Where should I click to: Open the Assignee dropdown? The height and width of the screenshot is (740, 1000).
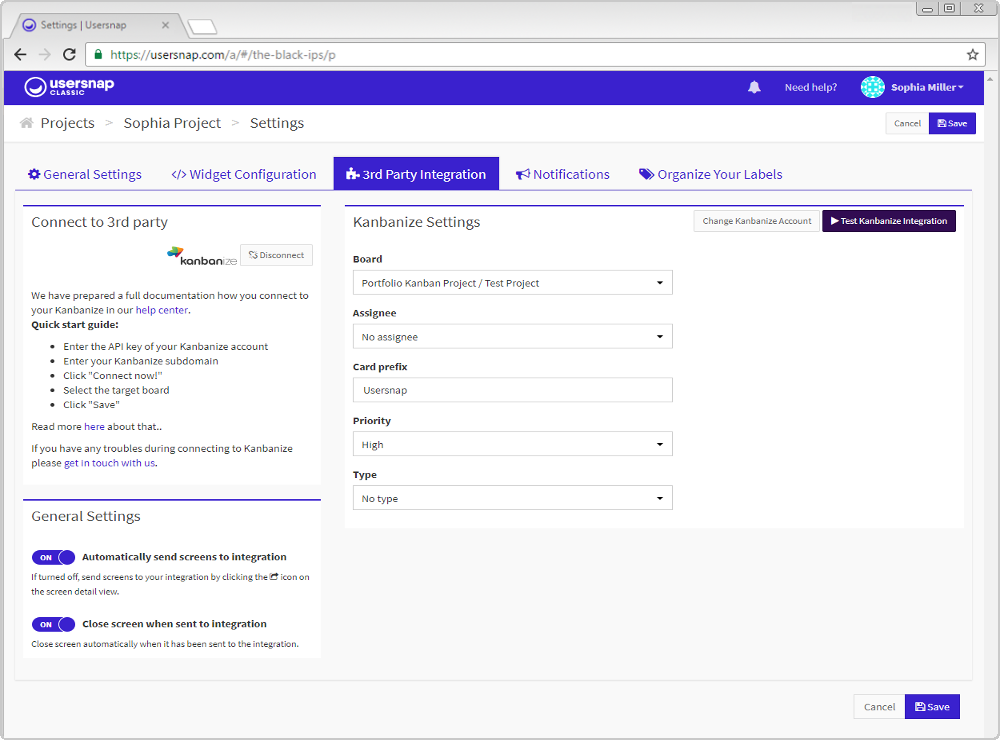(x=513, y=336)
